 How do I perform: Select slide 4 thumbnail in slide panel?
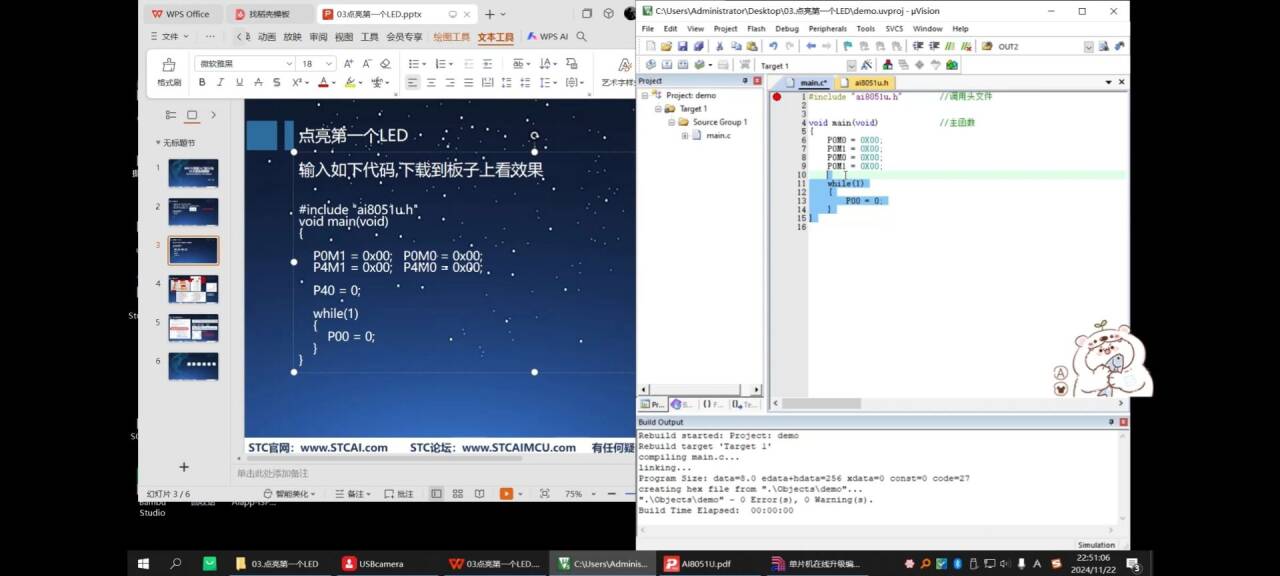pyautogui.click(x=193, y=289)
